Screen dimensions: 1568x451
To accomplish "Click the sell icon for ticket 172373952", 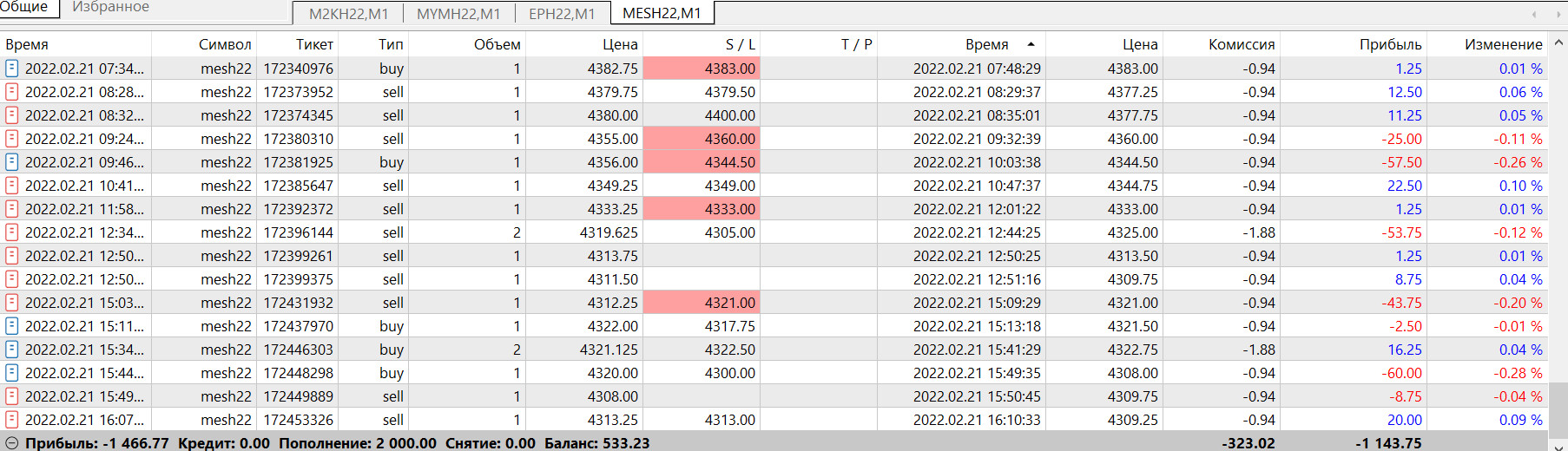I will tap(12, 92).
